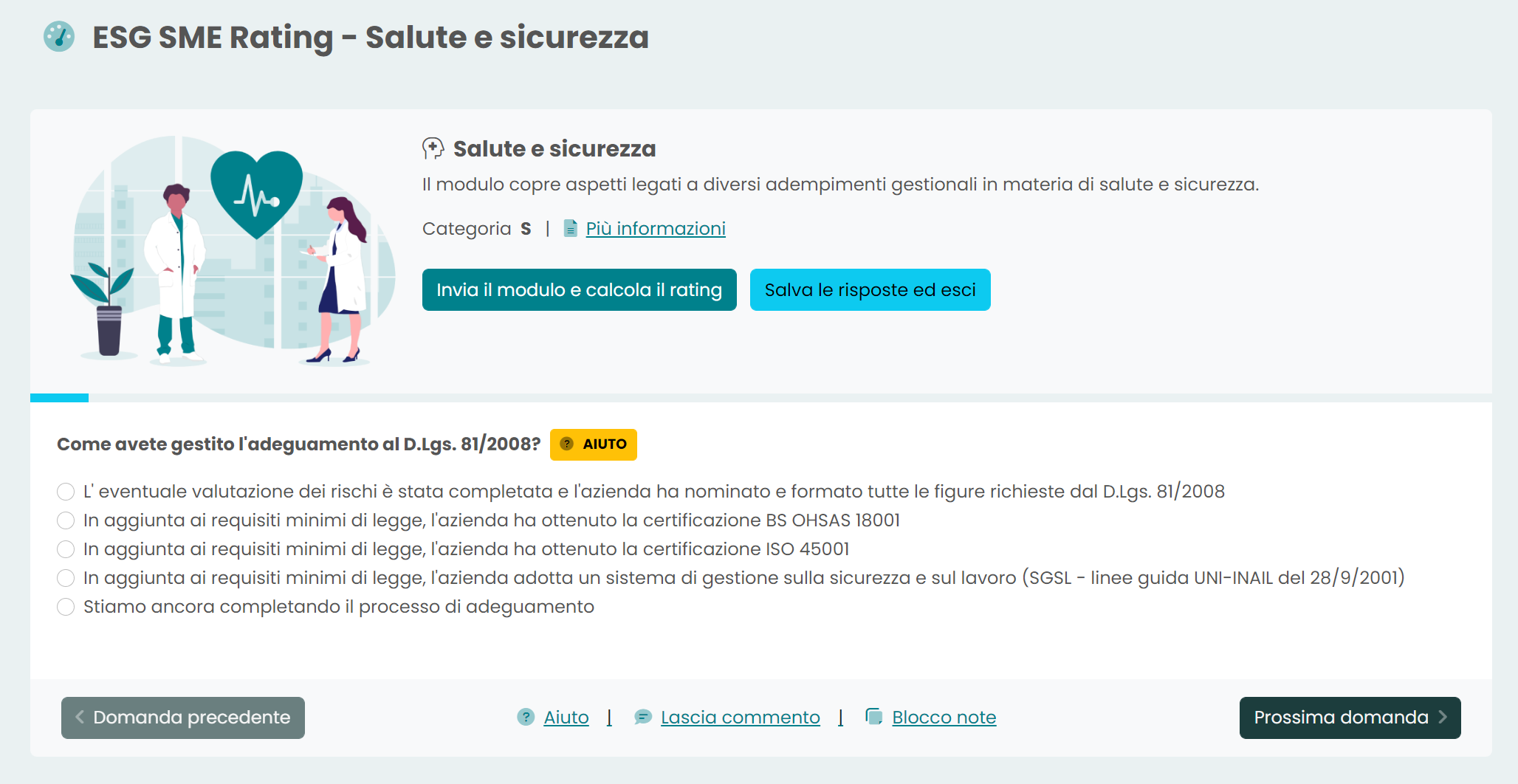Image resolution: width=1518 pixels, height=784 pixels.
Task: Click the speech bubble comment icon
Action: pos(643,717)
